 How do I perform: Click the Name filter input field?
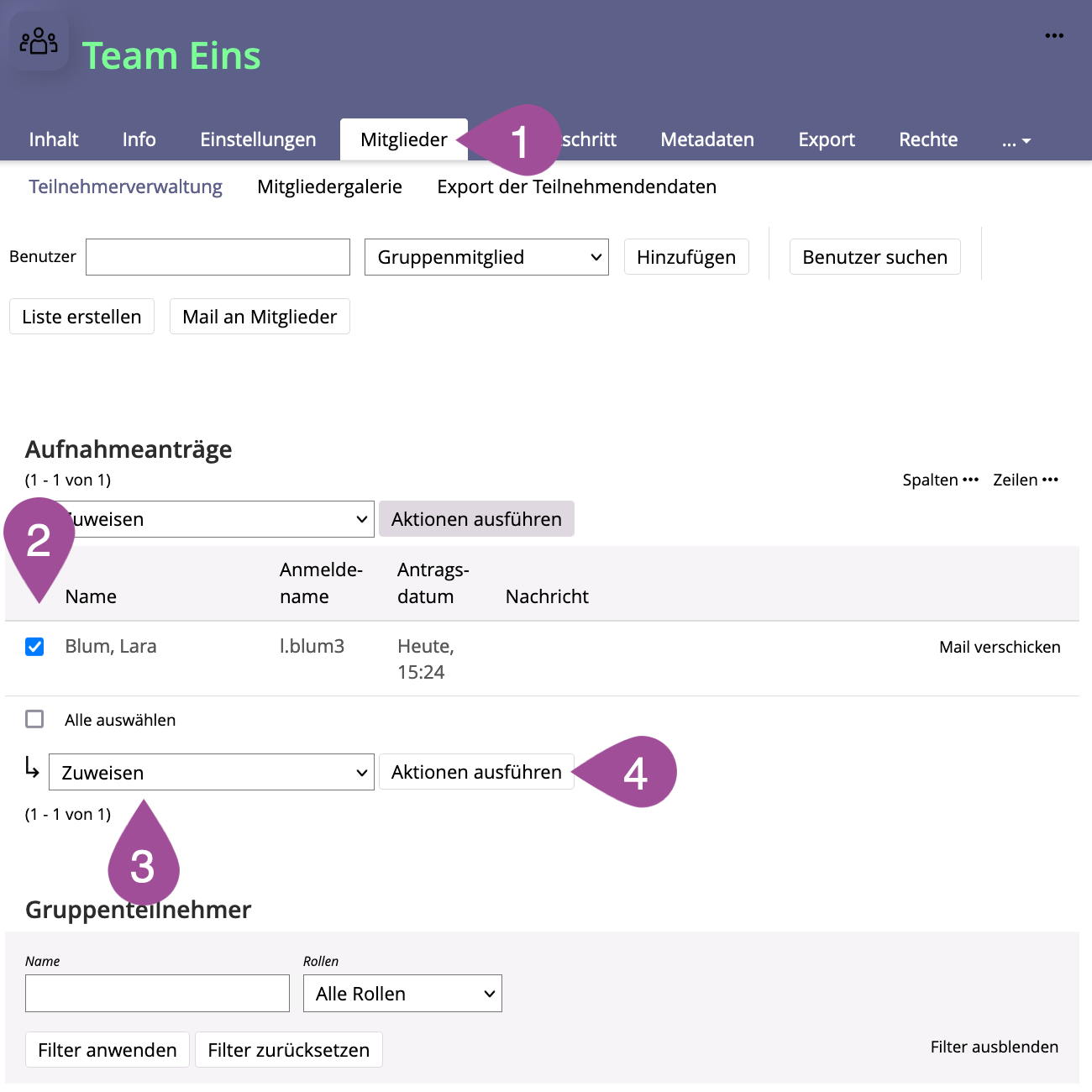pyautogui.click(x=157, y=994)
